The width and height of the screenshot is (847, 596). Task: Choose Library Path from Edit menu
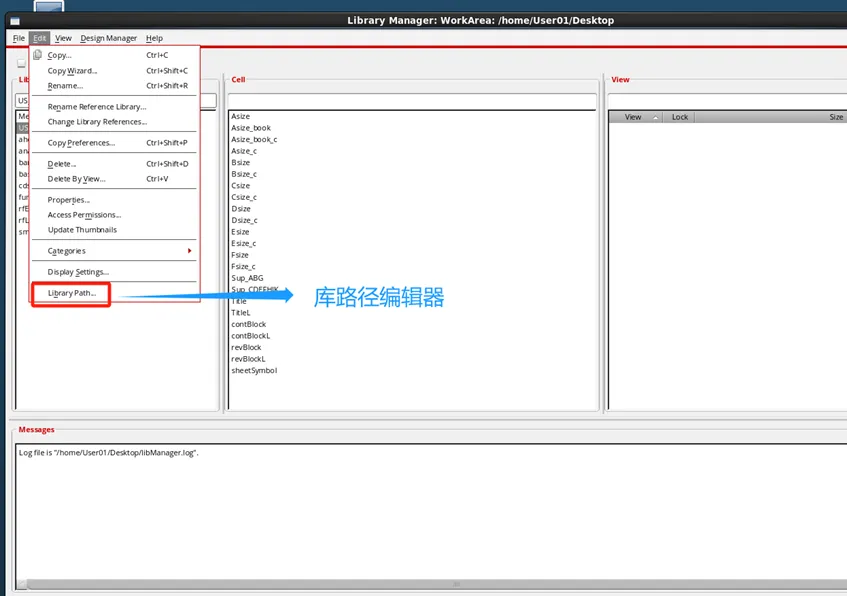click(x=72, y=293)
